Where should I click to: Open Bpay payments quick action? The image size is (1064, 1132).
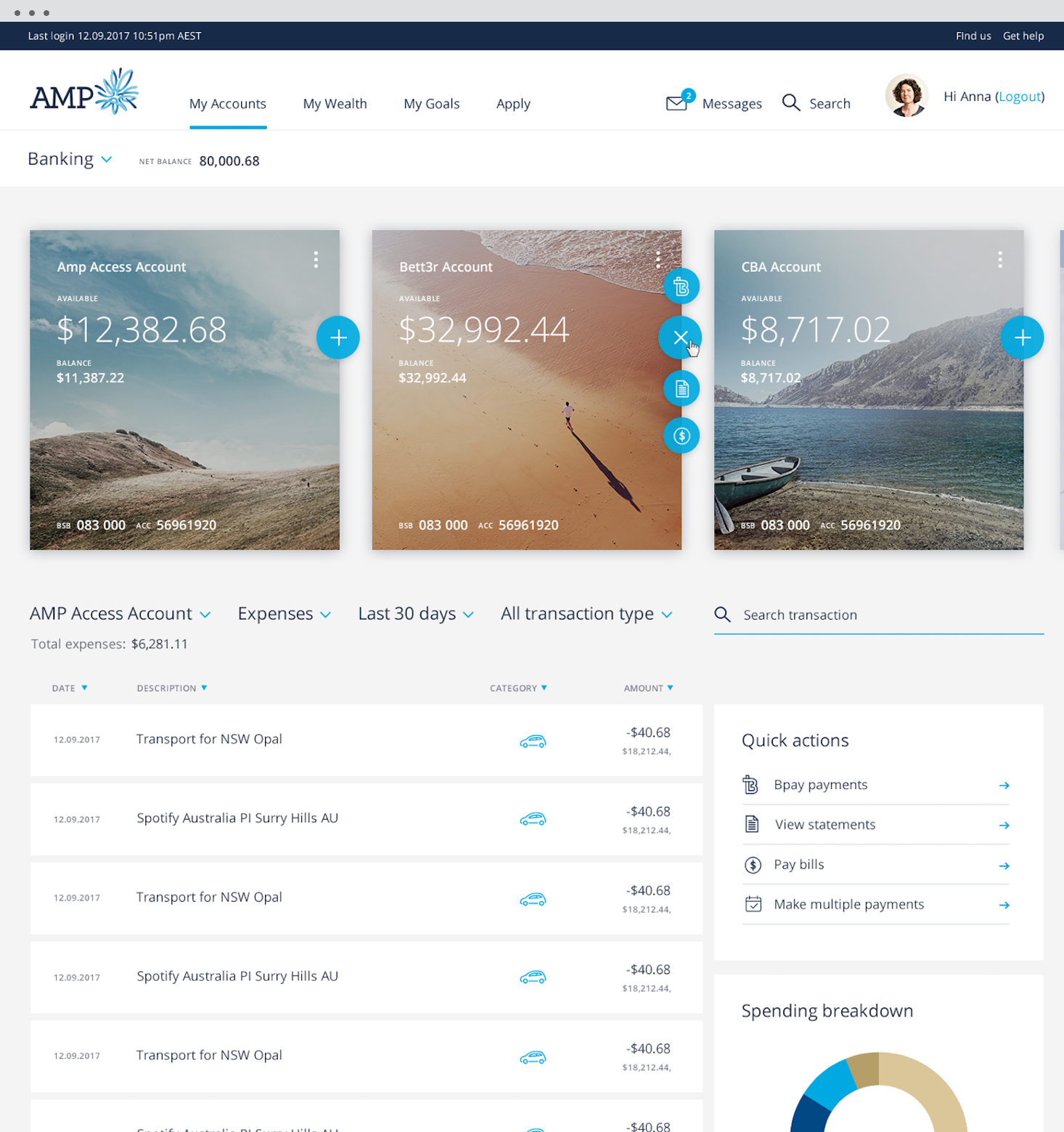[x=876, y=785]
